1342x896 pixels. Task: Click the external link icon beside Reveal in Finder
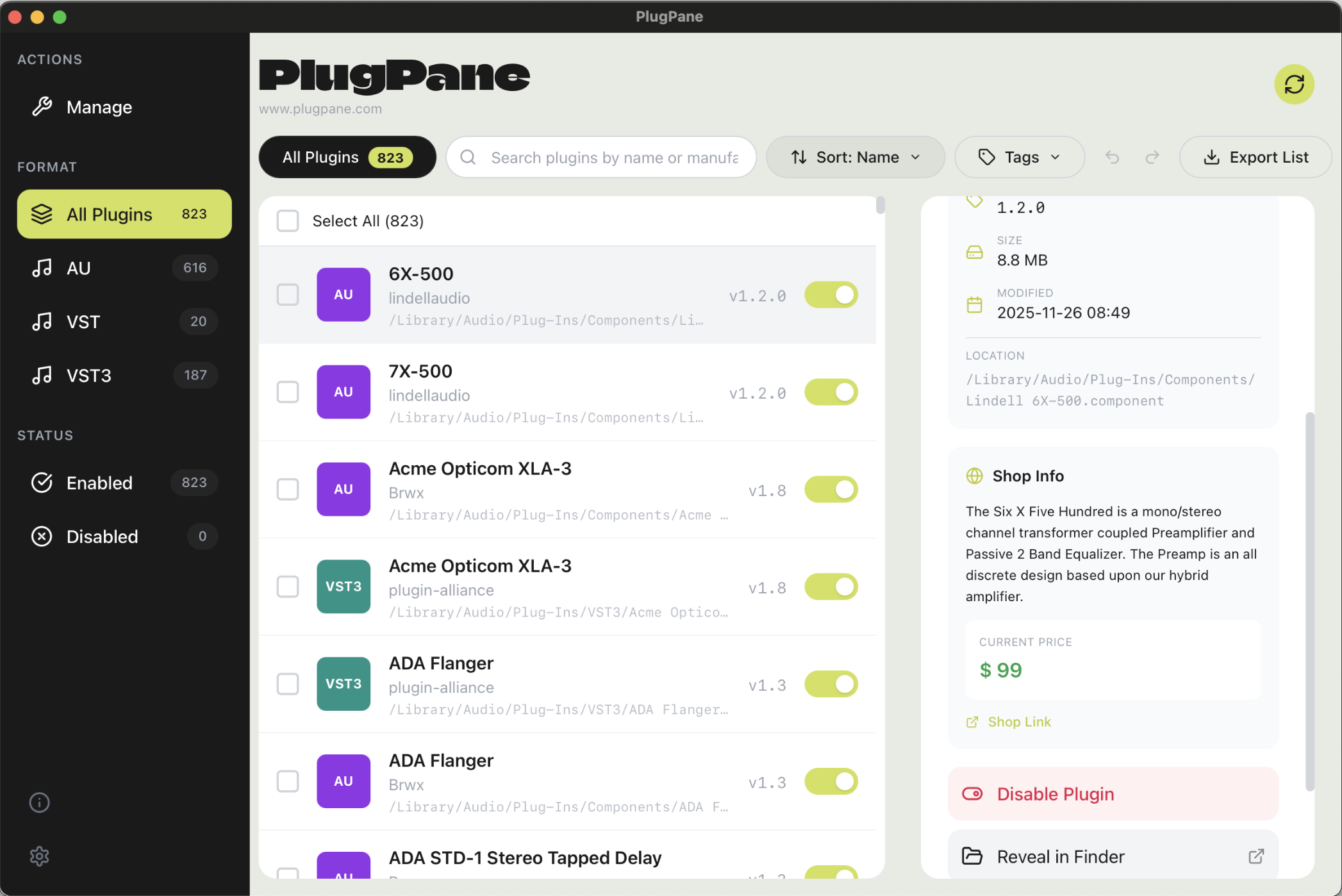click(x=1256, y=856)
